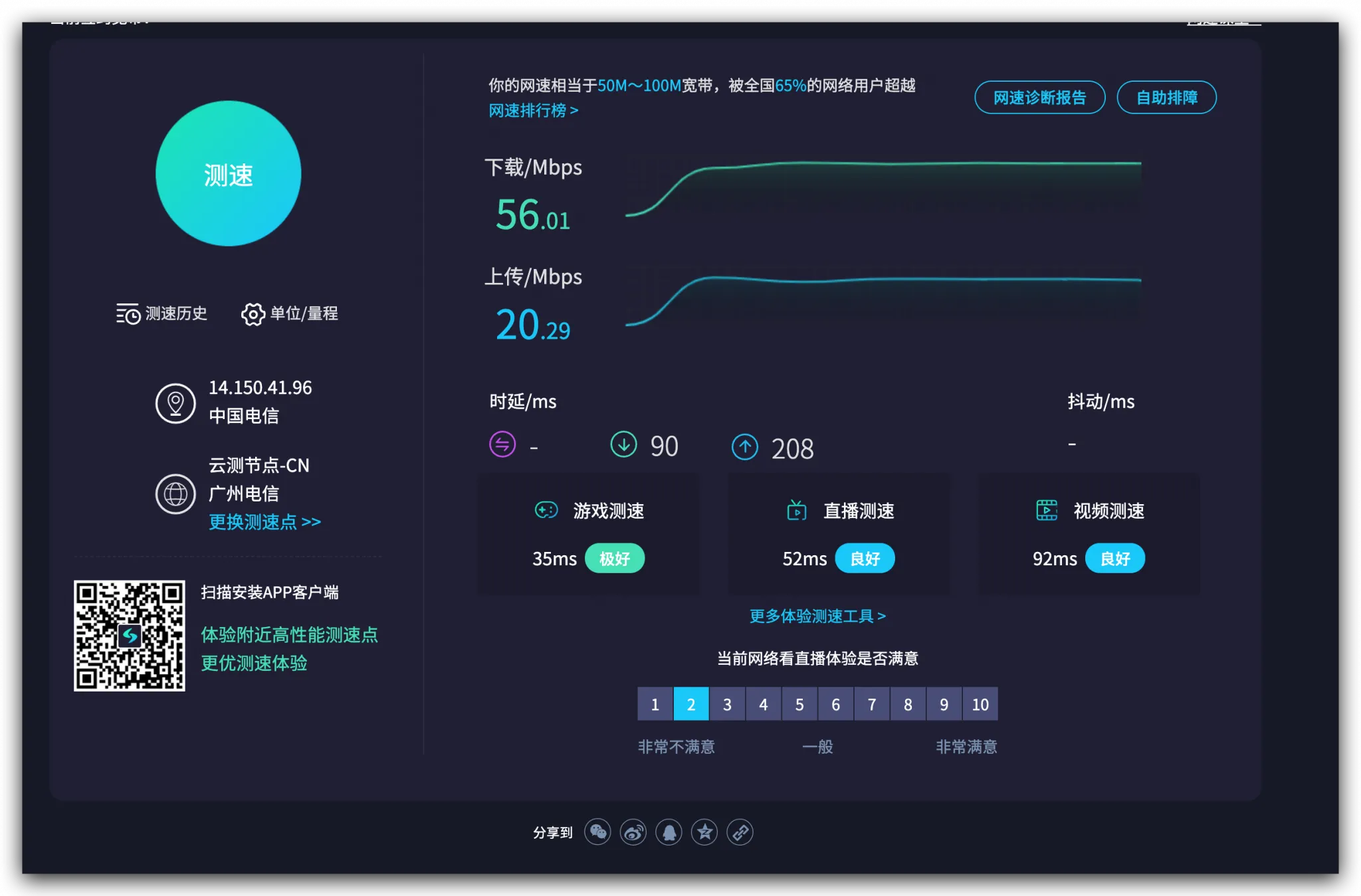1361x896 pixels.
Task: Click the camera icon for 直播测速
Action: point(796,510)
